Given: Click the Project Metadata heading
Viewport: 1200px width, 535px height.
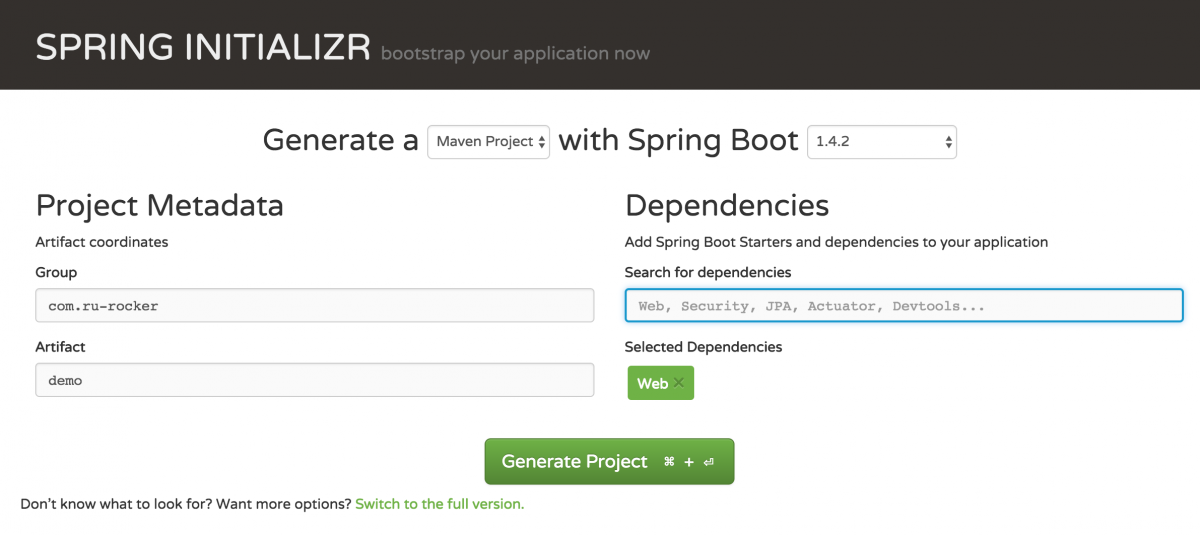Looking at the screenshot, I should click(159, 205).
